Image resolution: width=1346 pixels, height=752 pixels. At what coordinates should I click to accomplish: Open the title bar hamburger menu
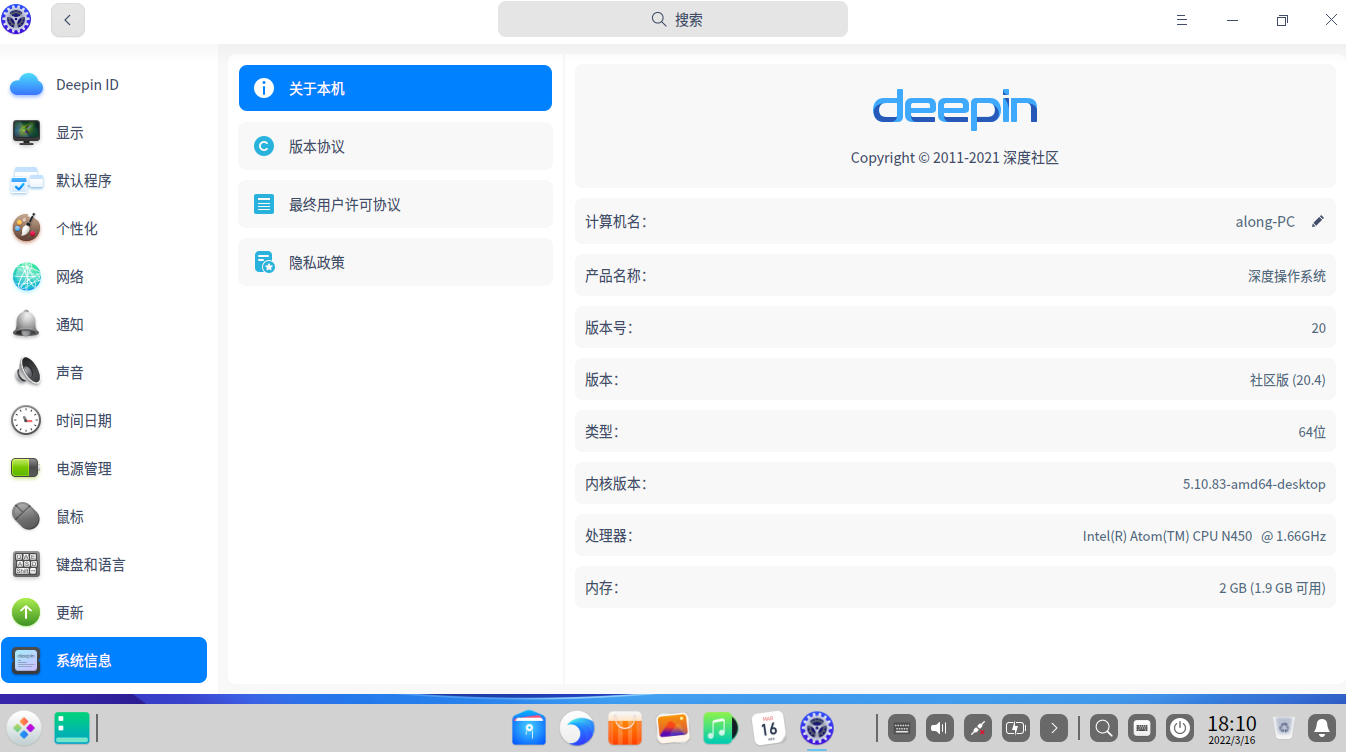click(1182, 20)
